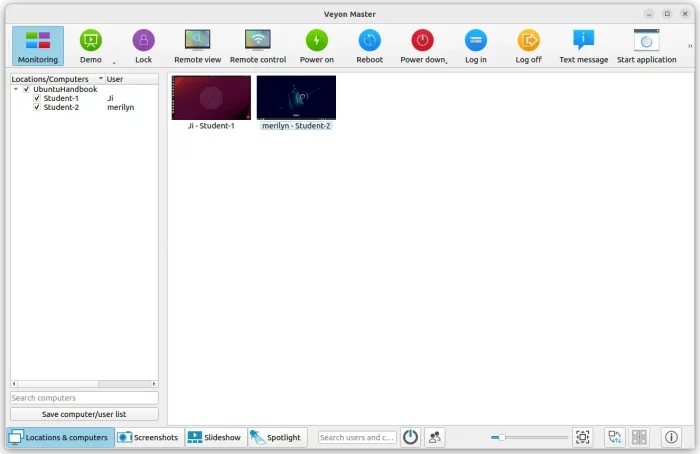The width and height of the screenshot is (700, 454).
Task: Uncheck the Student-1 checkbox
Action: [37, 98]
